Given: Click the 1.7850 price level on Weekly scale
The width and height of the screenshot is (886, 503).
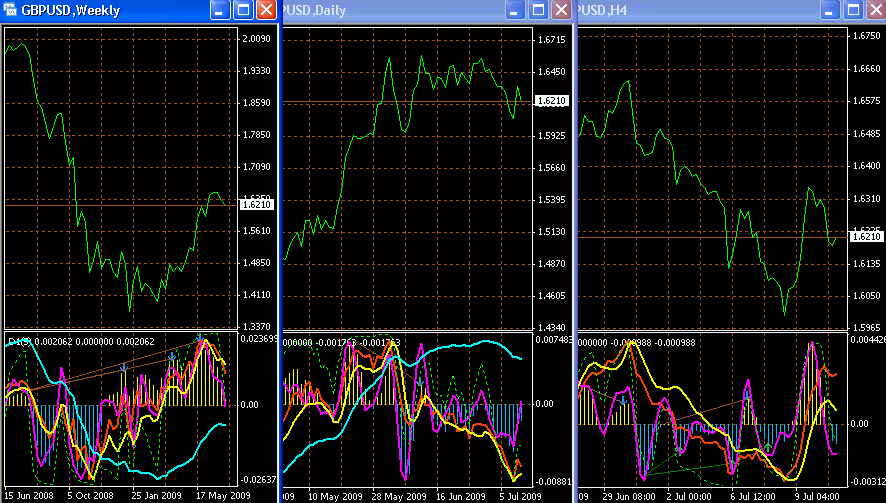Looking at the screenshot, I should [257, 135].
